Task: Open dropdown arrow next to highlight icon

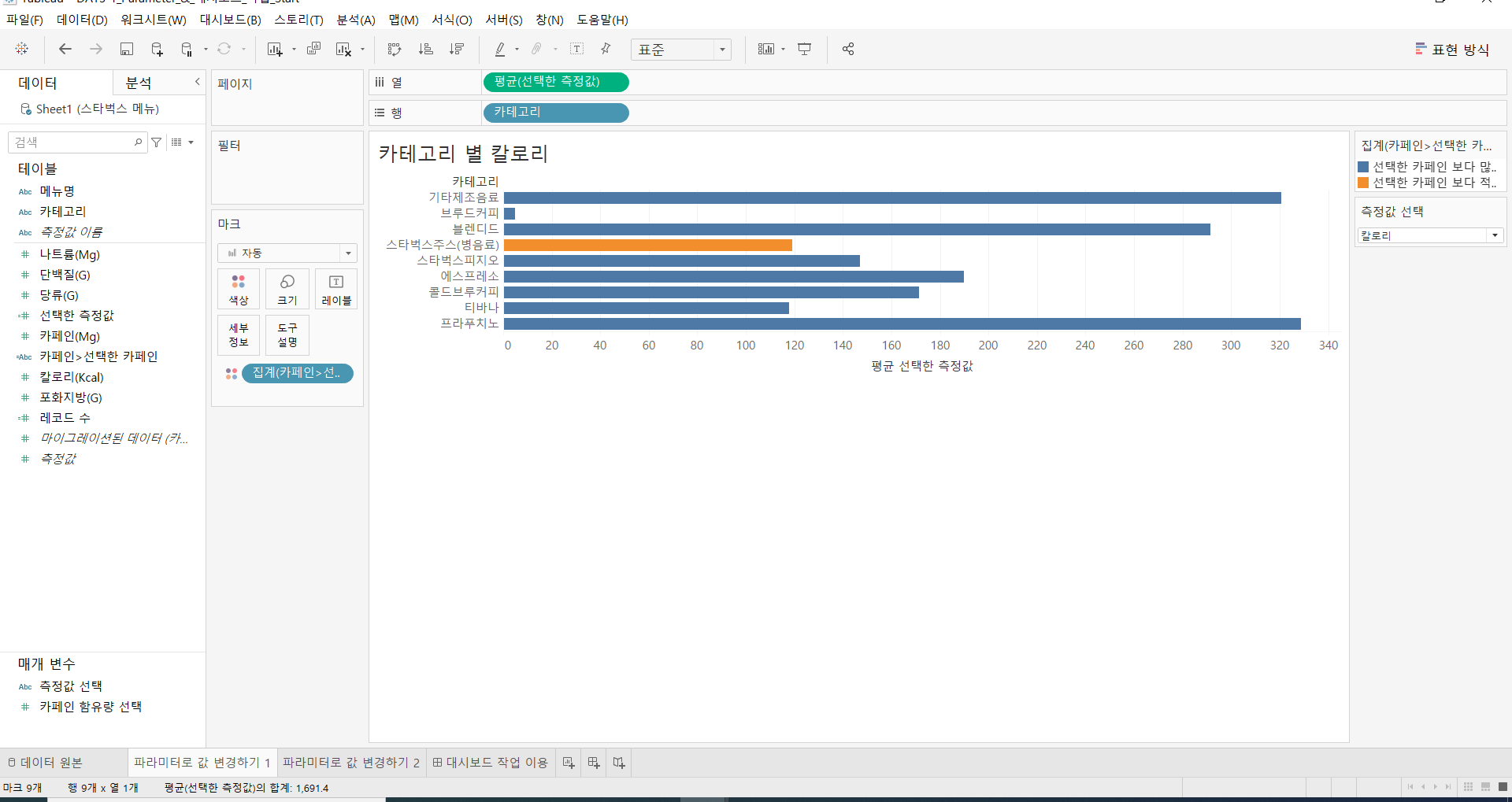Action: [517, 50]
